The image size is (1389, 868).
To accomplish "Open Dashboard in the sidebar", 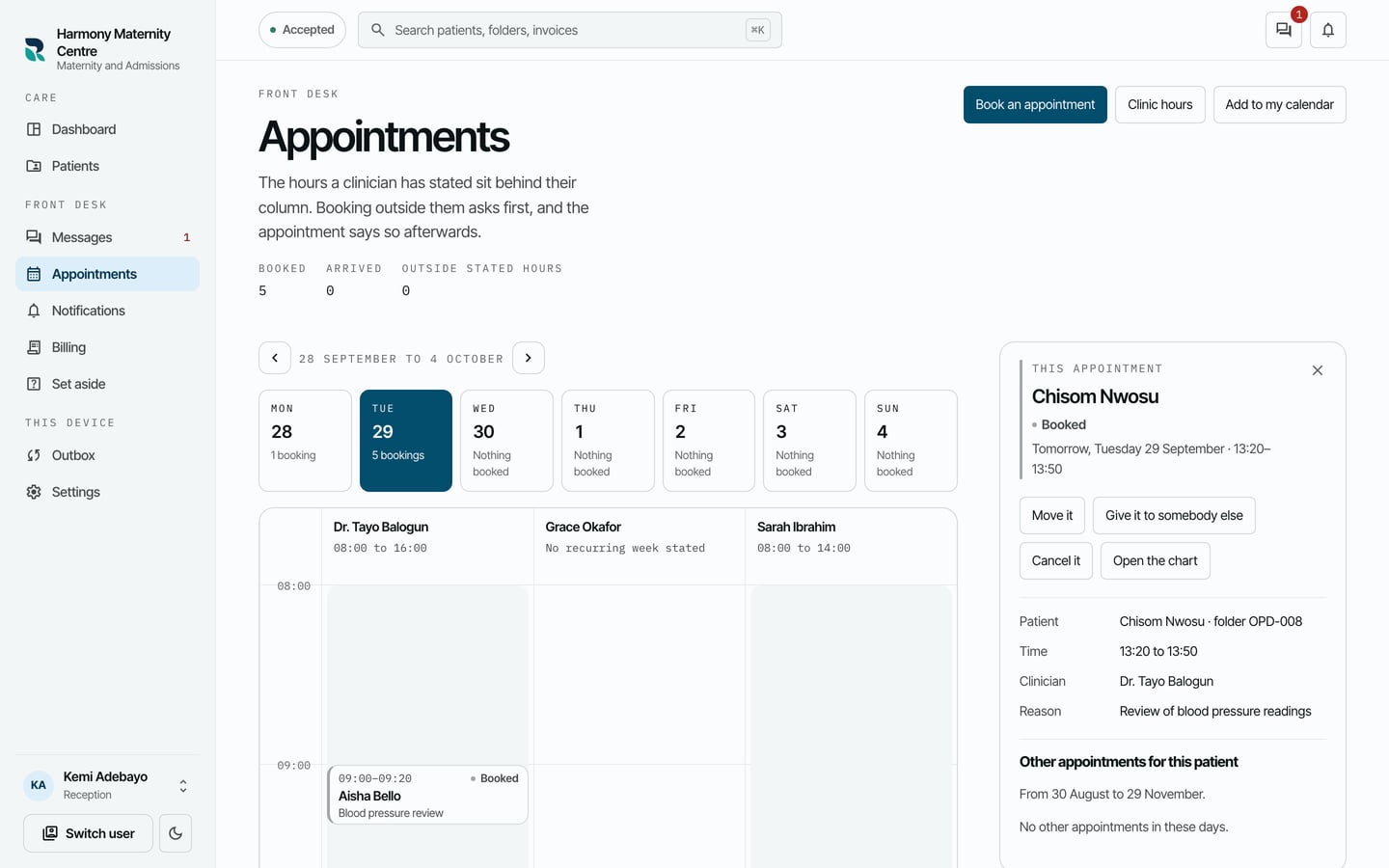I will (x=107, y=129).
